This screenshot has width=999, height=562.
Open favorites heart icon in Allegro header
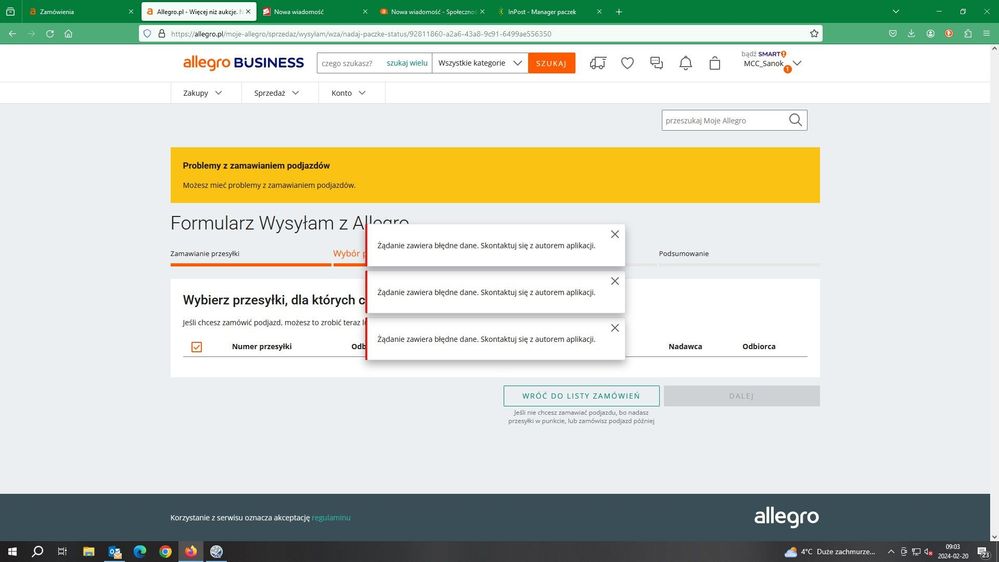coord(628,63)
